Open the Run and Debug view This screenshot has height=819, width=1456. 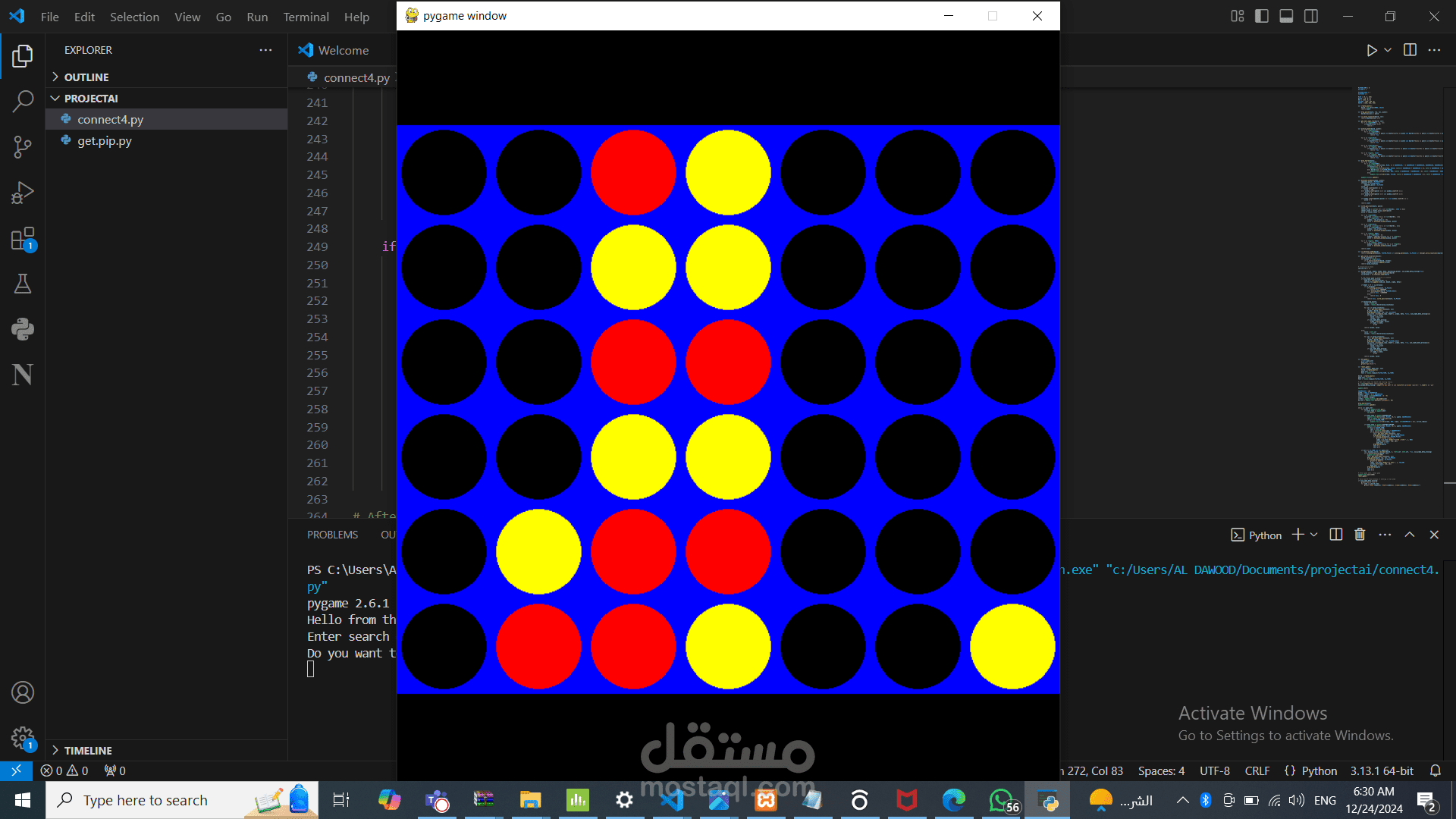[23, 193]
